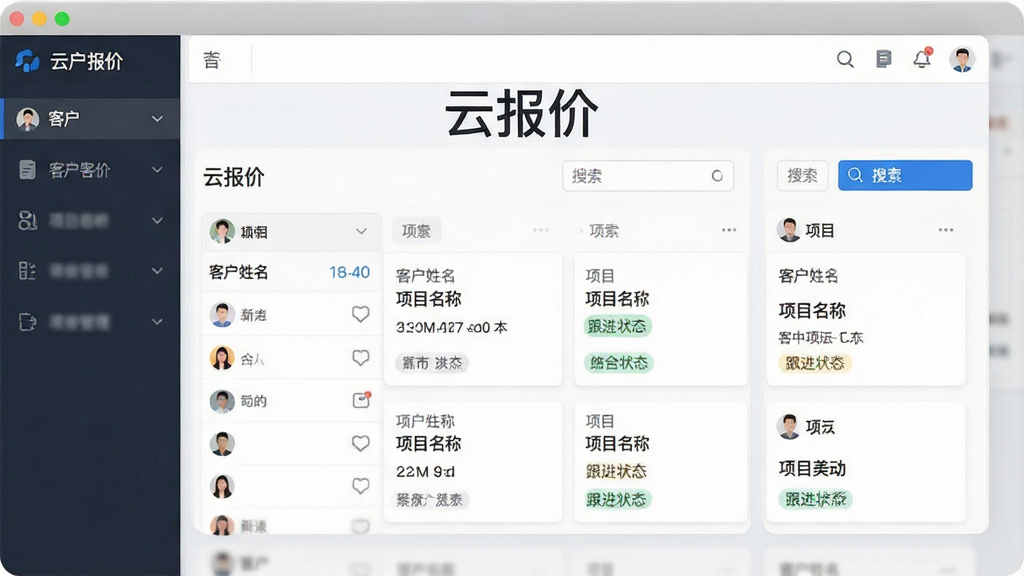Click the 项云 avatar on the card
This screenshot has width=1024, height=576.
click(789, 426)
